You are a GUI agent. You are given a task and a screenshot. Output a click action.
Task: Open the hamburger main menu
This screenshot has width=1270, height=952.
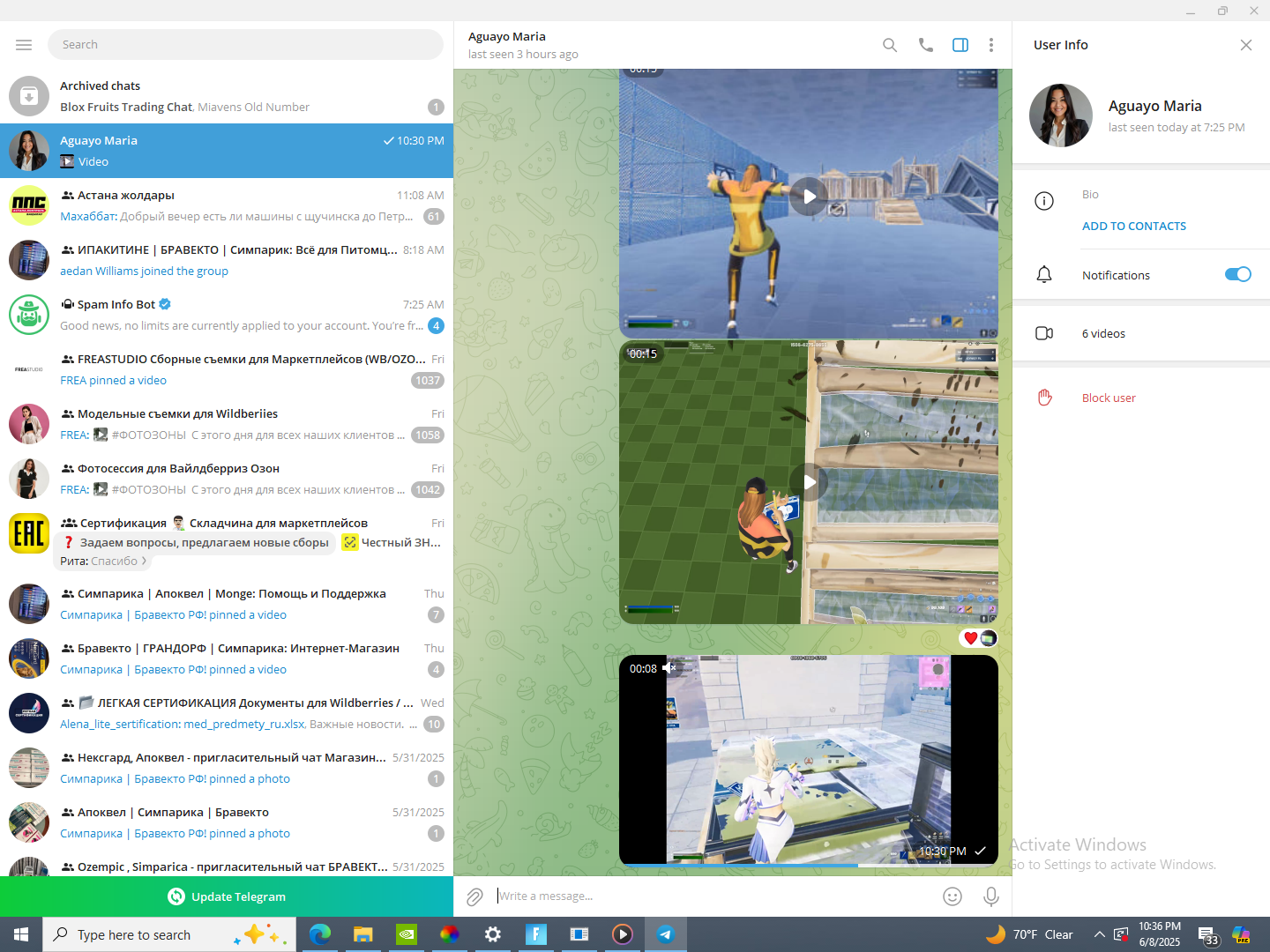(24, 45)
